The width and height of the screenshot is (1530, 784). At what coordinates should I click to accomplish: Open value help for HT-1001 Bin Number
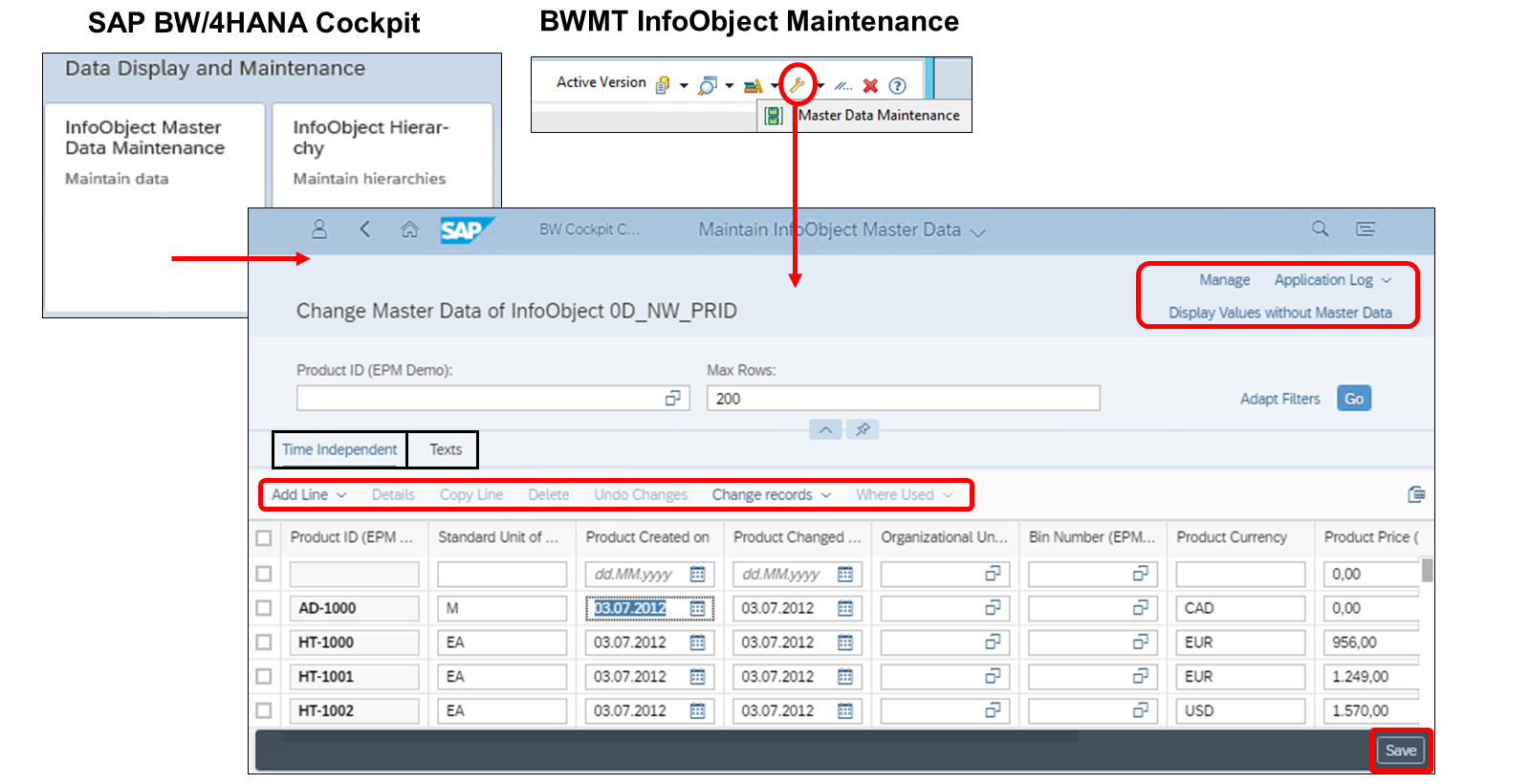tap(1141, 677)
